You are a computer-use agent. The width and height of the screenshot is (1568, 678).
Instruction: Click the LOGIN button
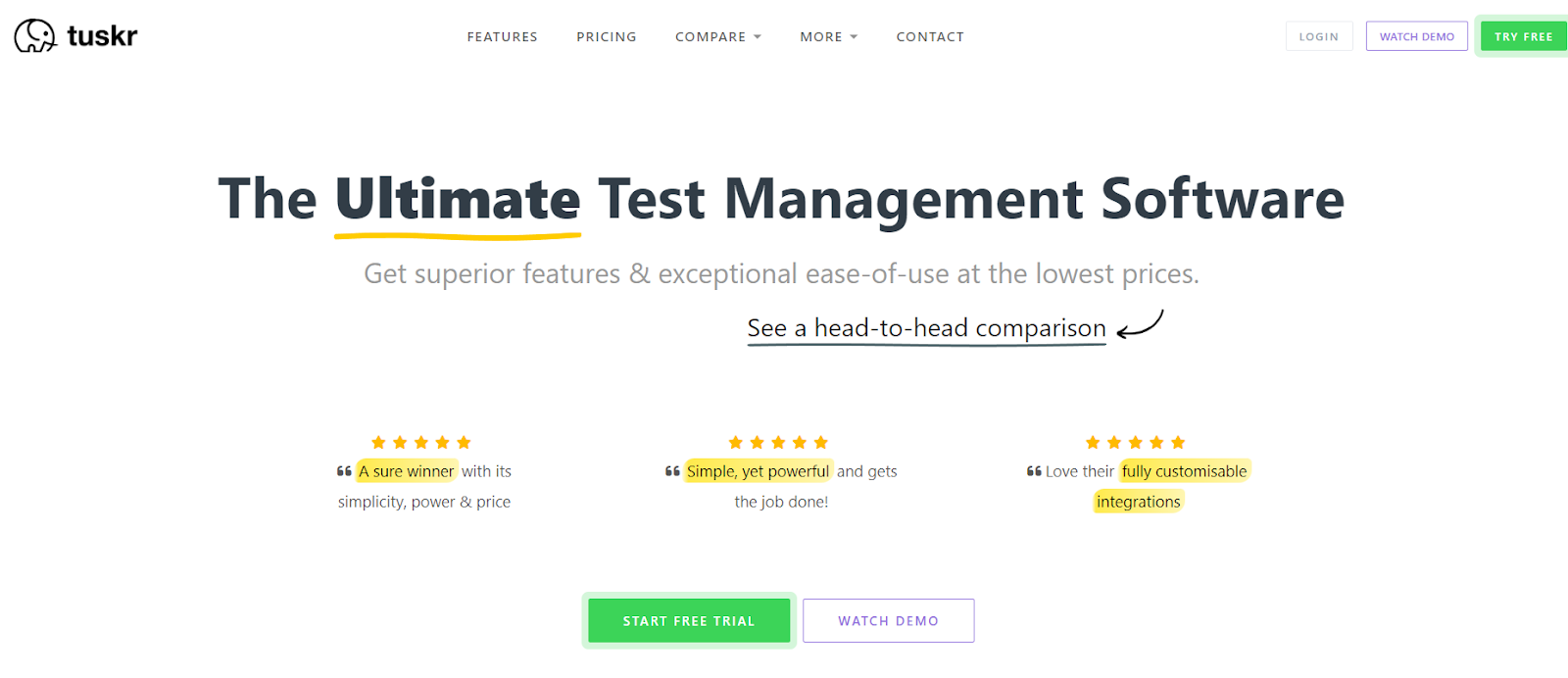coord(1319,36)
